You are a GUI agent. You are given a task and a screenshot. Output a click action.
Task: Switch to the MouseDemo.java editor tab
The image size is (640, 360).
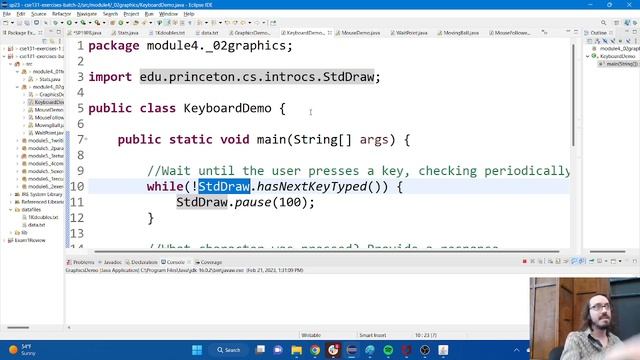[358, 33]
